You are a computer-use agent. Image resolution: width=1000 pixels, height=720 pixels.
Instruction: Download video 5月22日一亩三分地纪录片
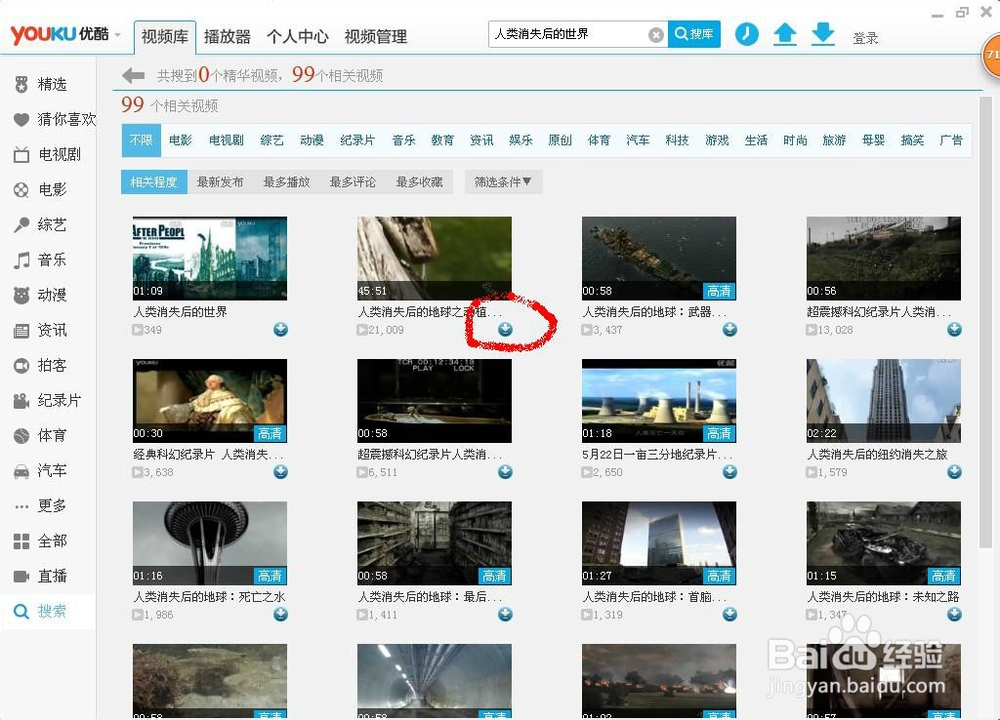click(730, 471)
